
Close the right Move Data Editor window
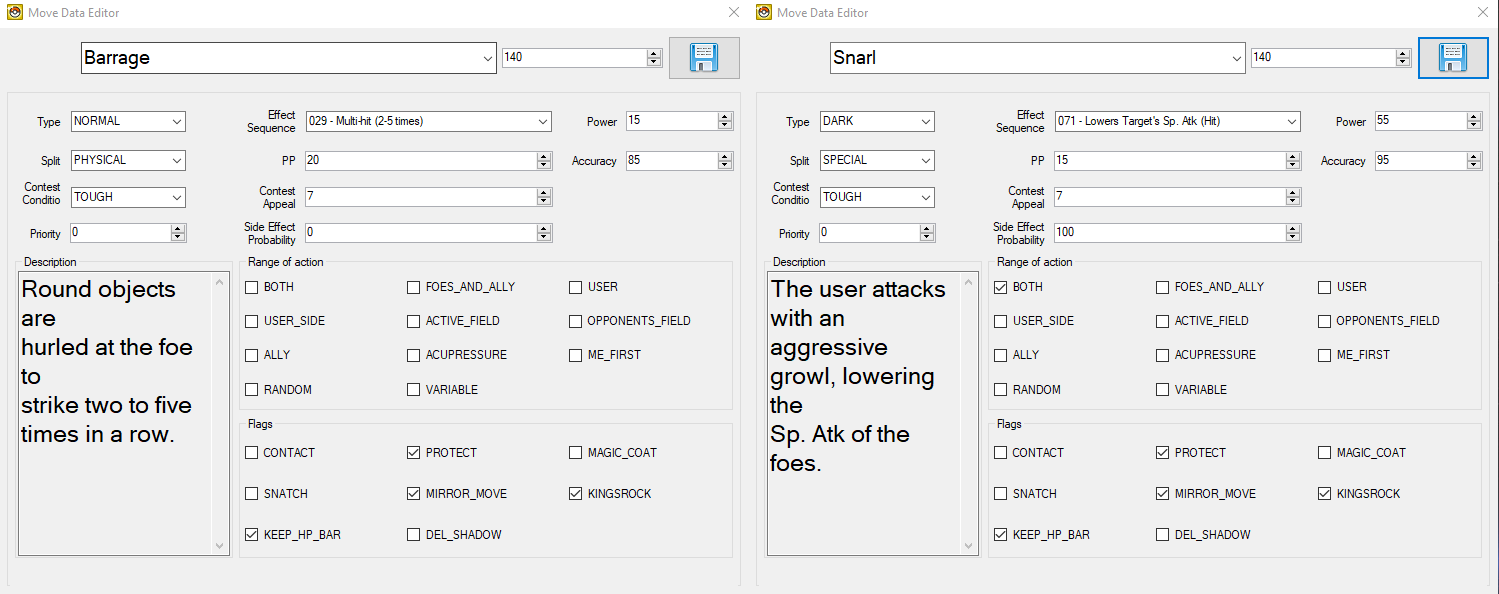[1483, 13]
